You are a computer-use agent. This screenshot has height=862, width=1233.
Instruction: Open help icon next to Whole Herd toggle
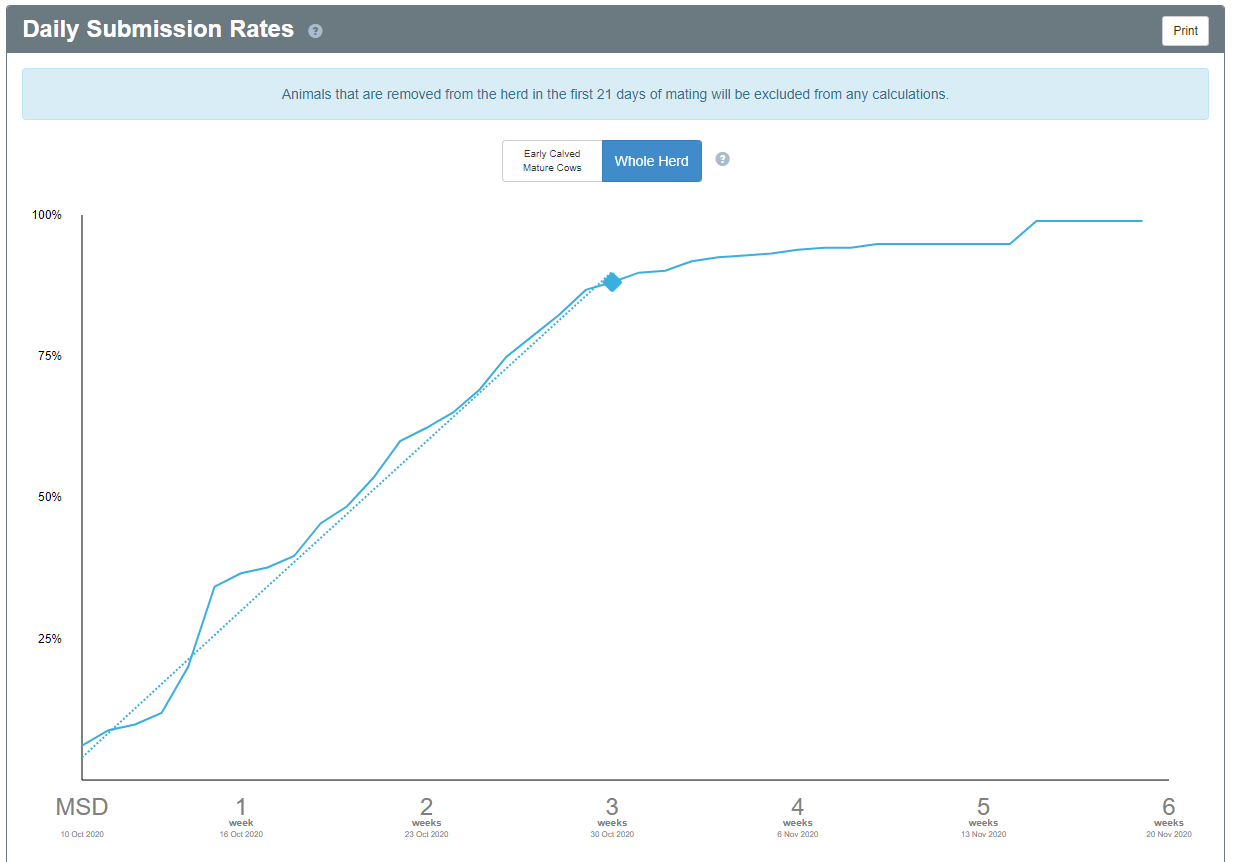point(723,159)
